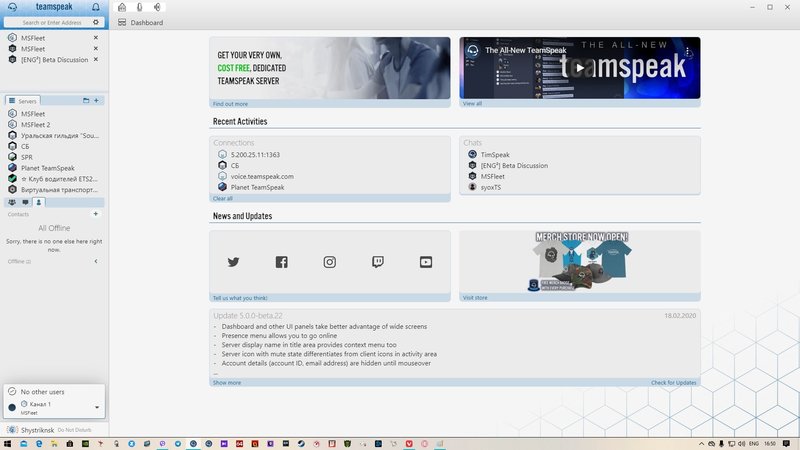Screen dimensions: 800x450
Task: Click Check for Updates
Action: [673, 383]
